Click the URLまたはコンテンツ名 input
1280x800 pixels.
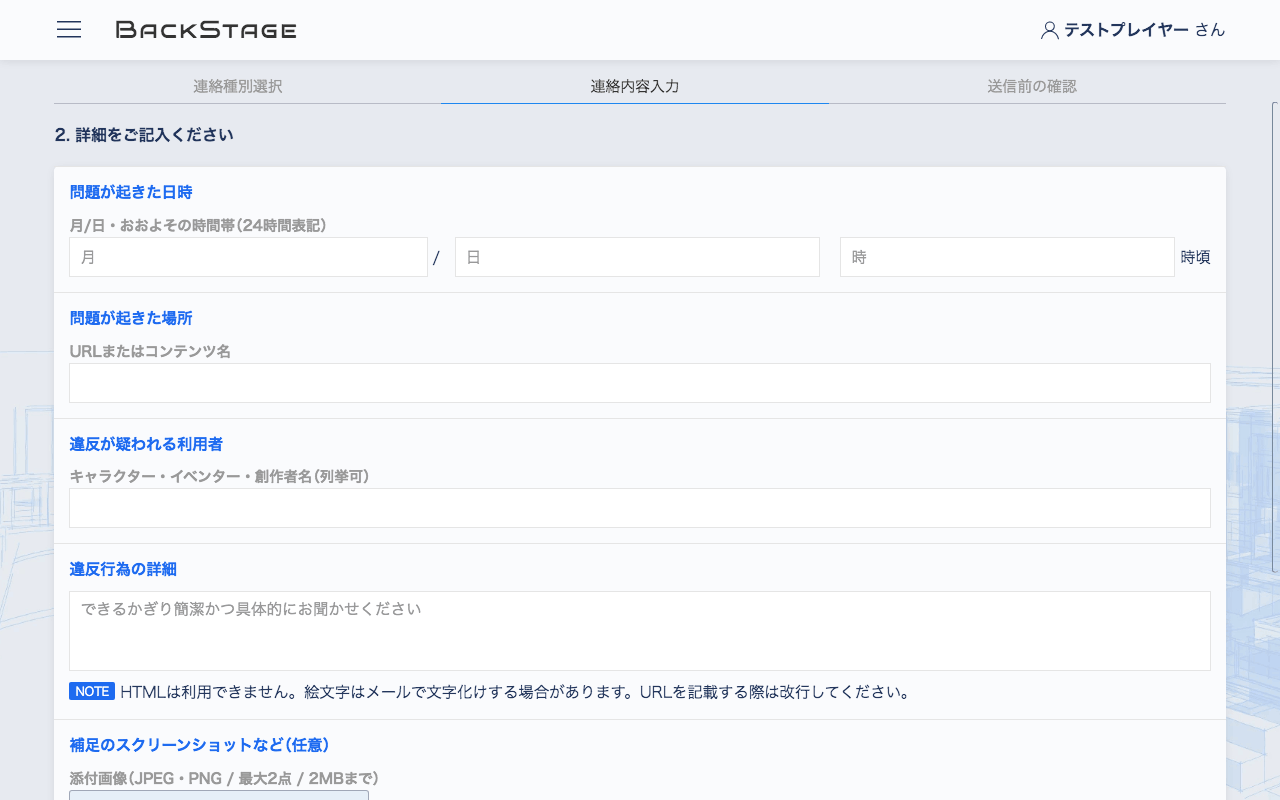click(640, 383)
